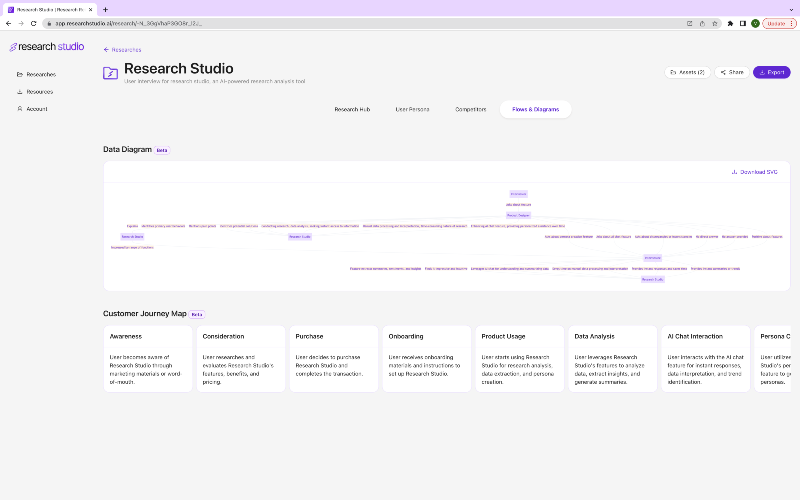Open Researches in the sidebar
The height and width of the screenshot is (500, 800).
pyautogui.click(x=36, y=74)
